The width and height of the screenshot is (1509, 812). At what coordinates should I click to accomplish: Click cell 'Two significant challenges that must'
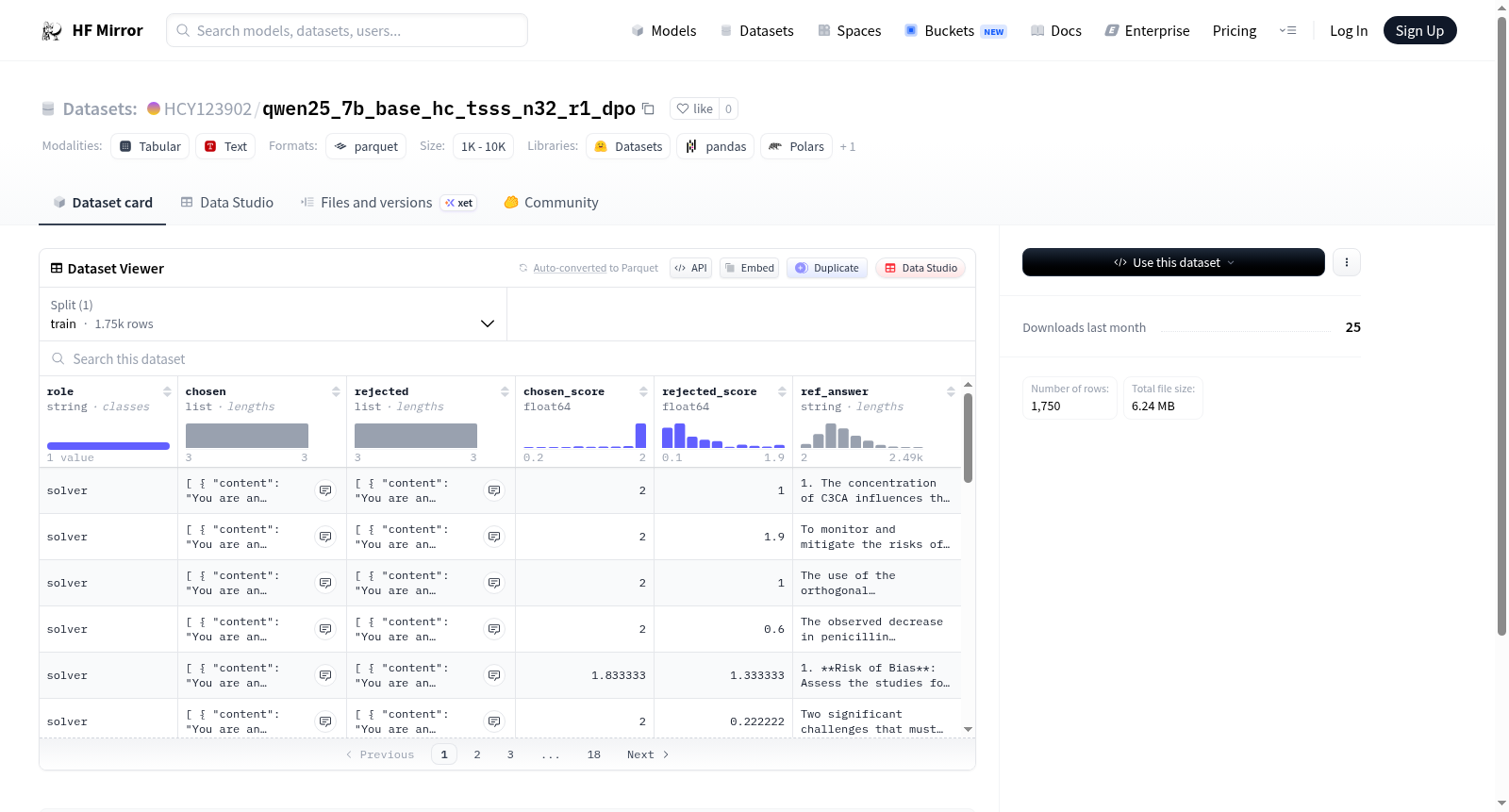point(875,721)
